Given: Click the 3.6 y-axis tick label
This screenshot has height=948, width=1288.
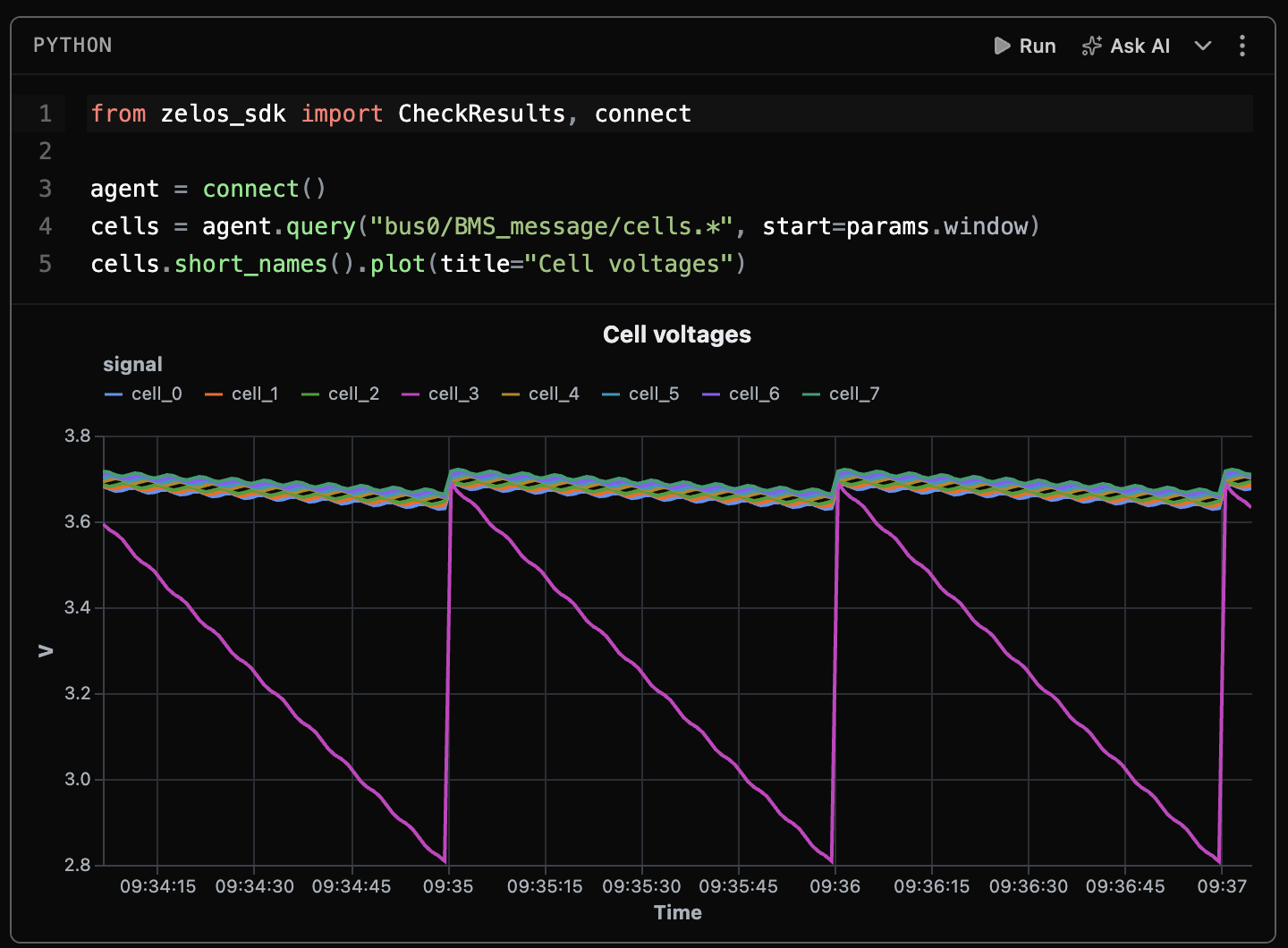Looking at the screenshot, I should point(78,521).
